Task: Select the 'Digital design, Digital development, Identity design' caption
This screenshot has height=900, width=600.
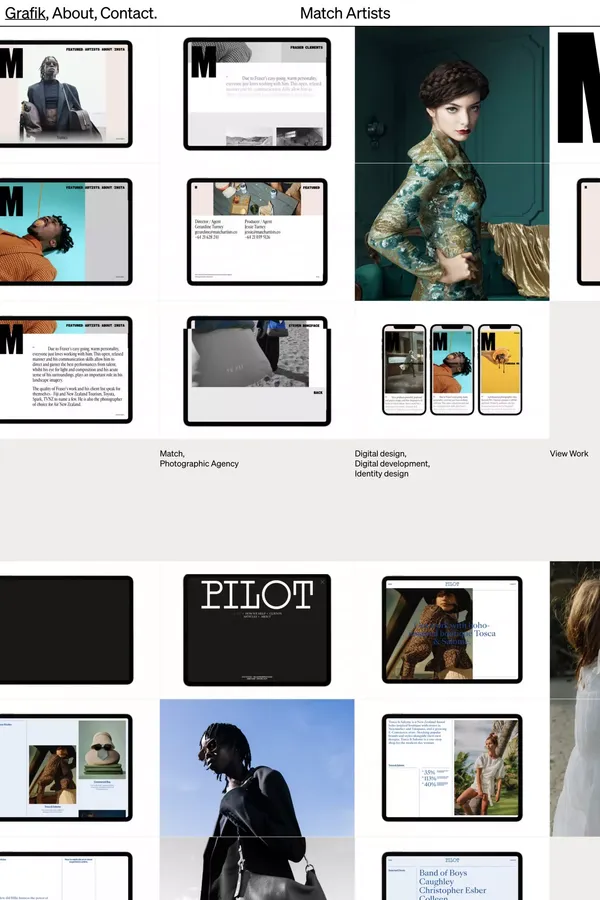Action: pos(392,463)
